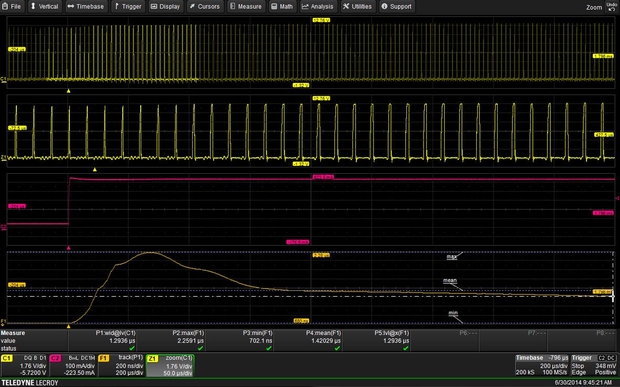
Task: Click the P1 wid@lv(C1) measurement cell
Action: (102, 340)
